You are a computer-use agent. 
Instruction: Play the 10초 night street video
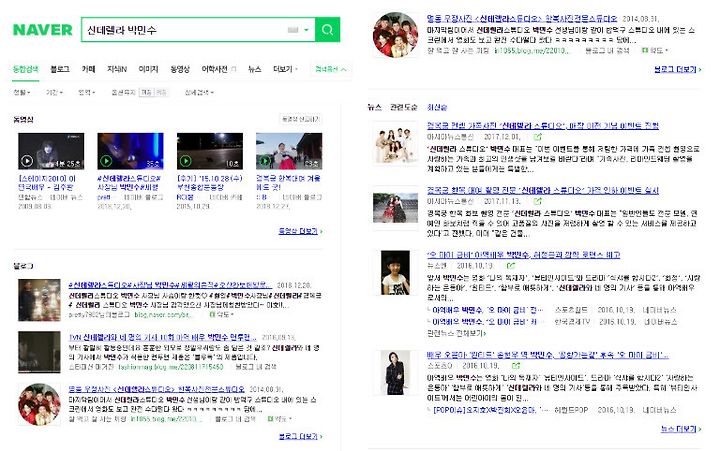pos(210,151)
